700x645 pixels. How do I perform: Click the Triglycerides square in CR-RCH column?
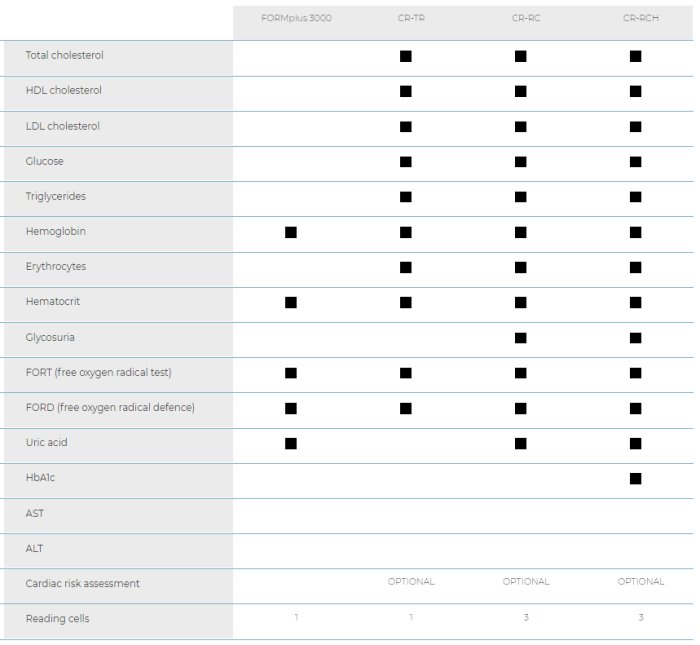(x=635, y=197)
